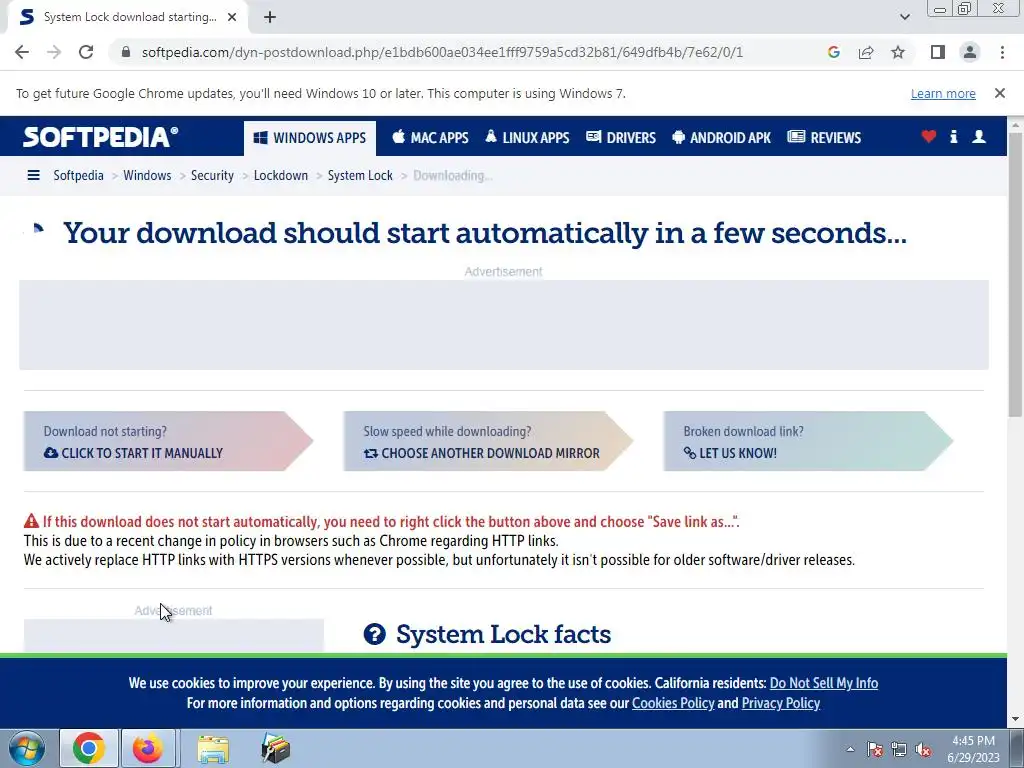Bookmark this page with the star icon

pos(898,52)
